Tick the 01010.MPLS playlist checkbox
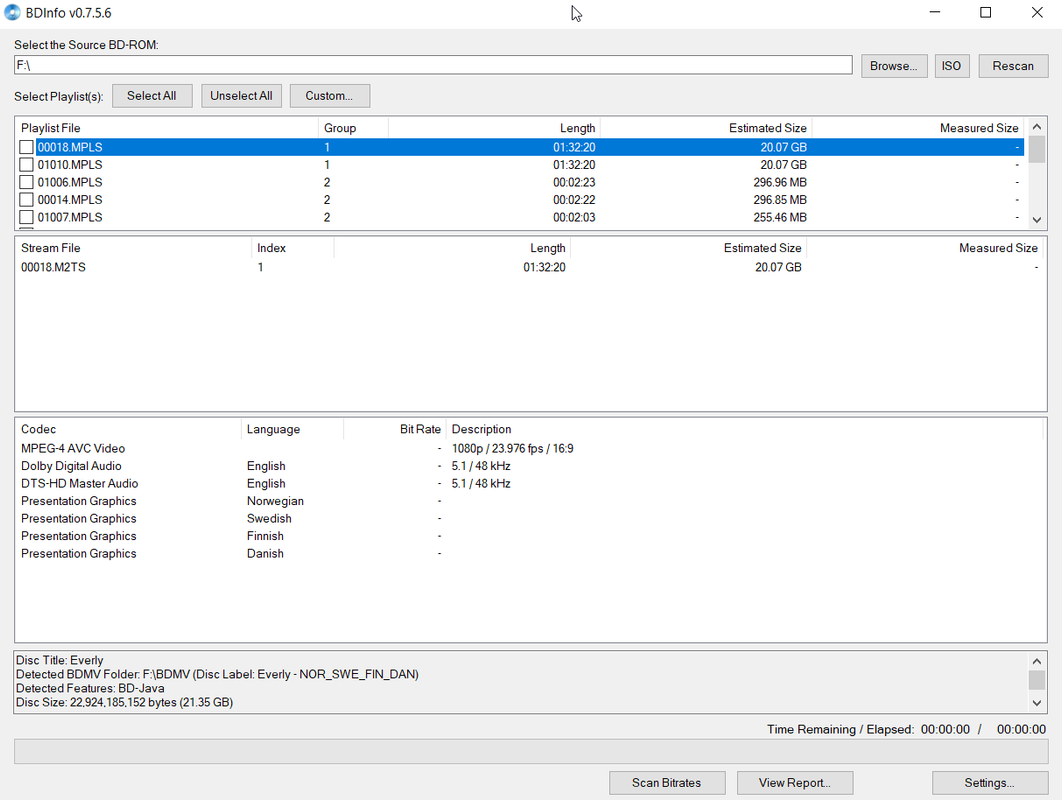1062x800 pixels. 26,165
